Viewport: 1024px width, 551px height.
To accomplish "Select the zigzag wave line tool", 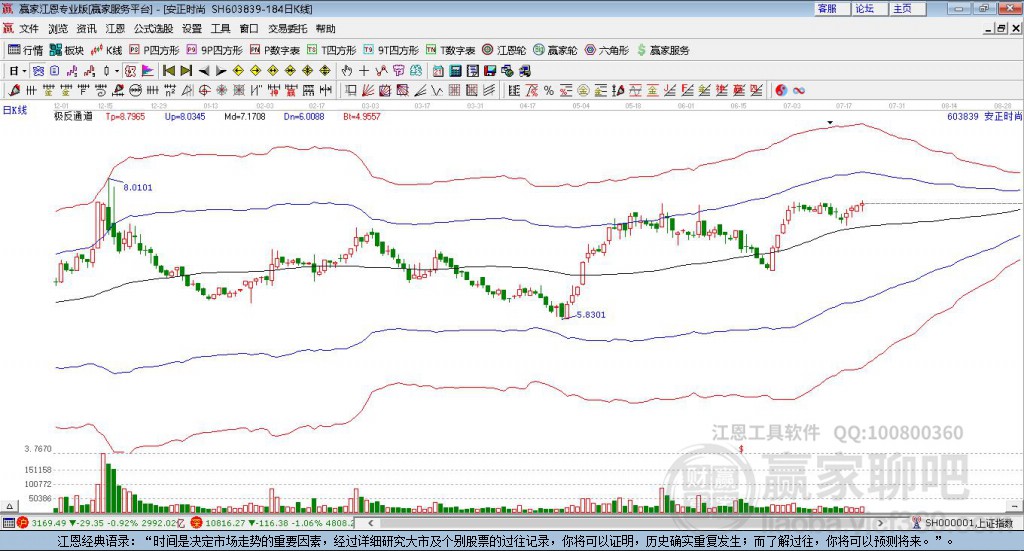I will (437, 90).
